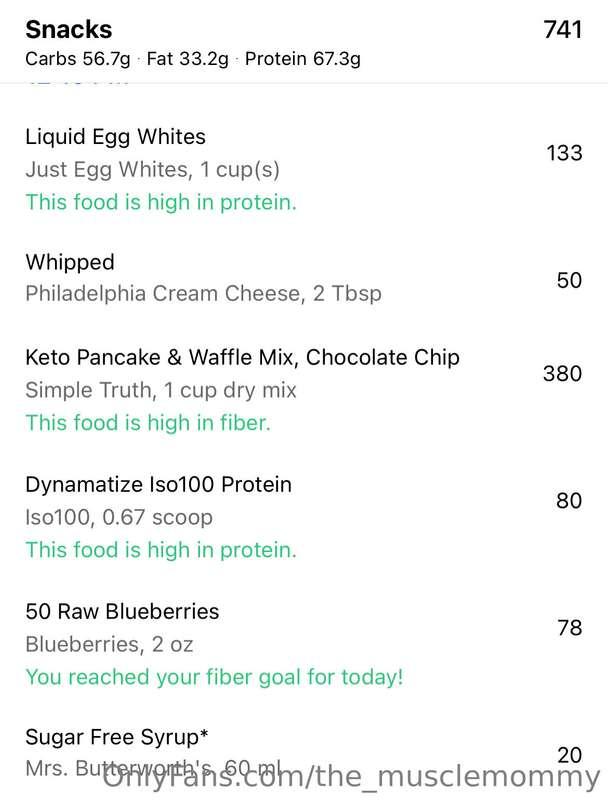Click the 133 calorie value for egg whites
This screenshot has height=800, width=608.
coord(564,153)
